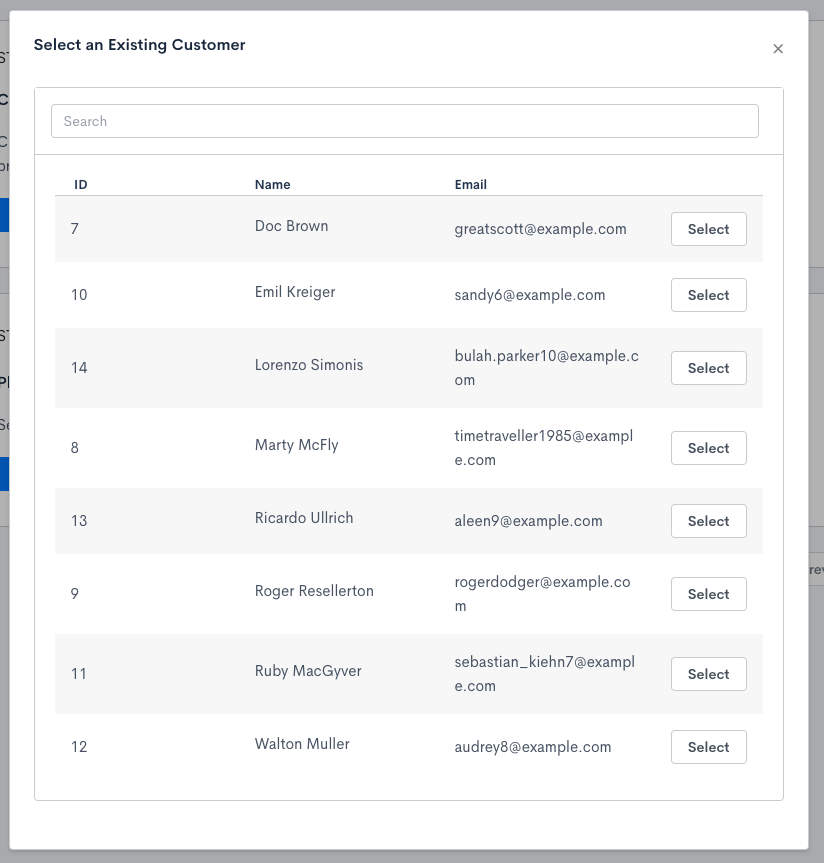Select customer Marty McFly
The image size is (824, 863).
tap(708, 448)
